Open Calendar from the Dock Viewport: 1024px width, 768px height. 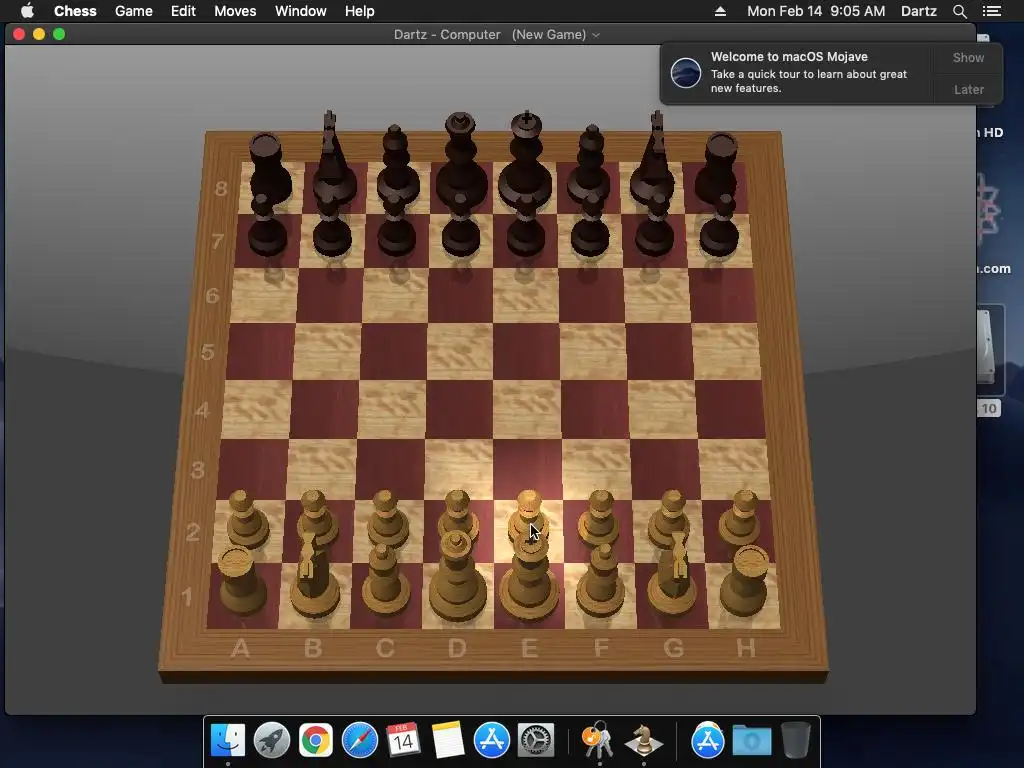pyautogui.click(x=403, y=740)
